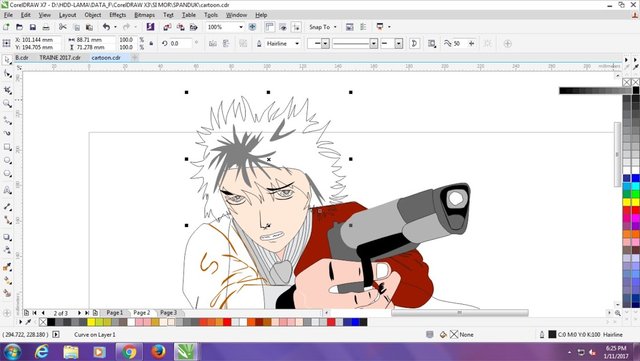
Task: Open the line style dropdown
Action: (x=373, y=43)
